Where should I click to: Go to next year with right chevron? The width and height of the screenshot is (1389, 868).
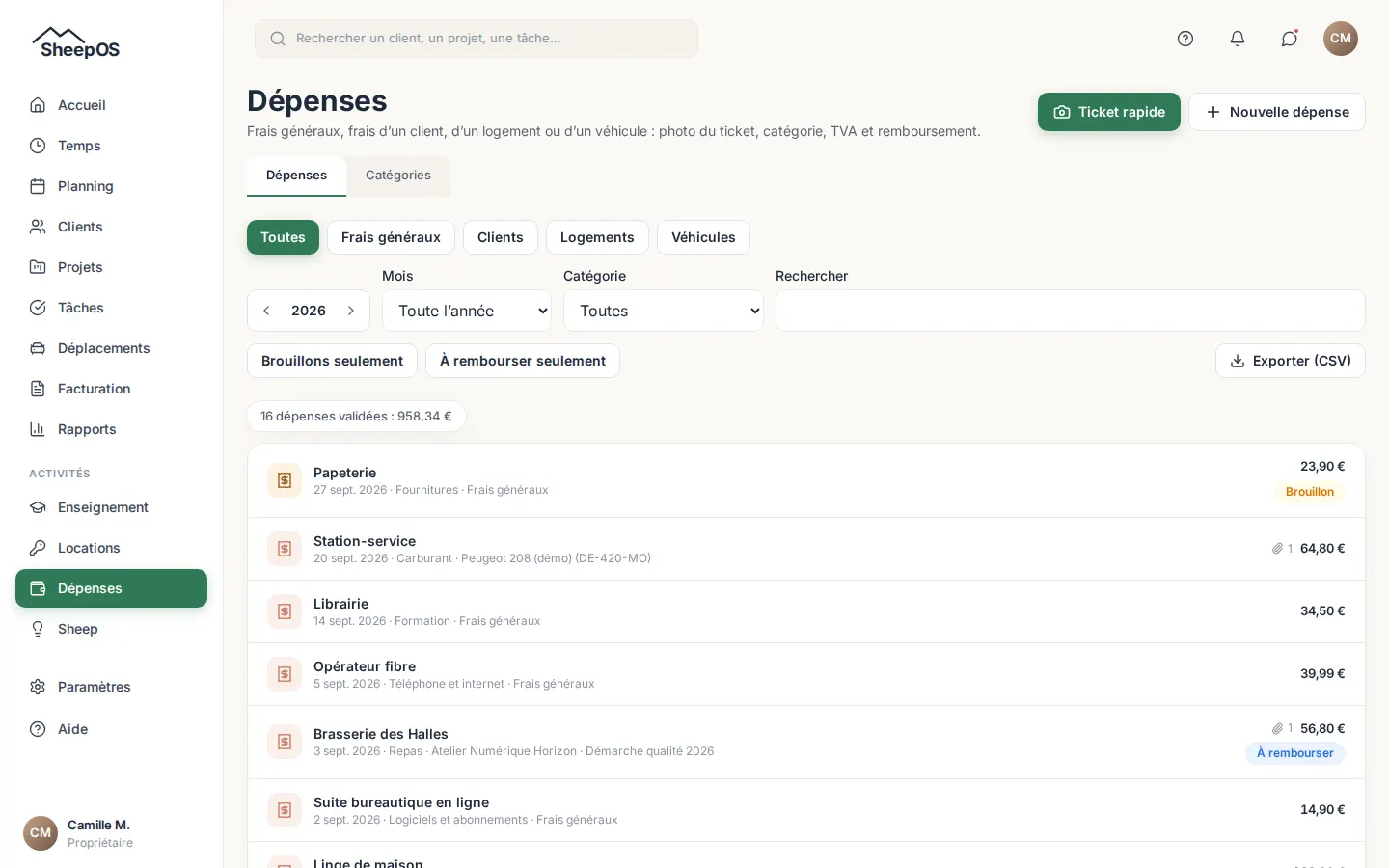(351, 311)
